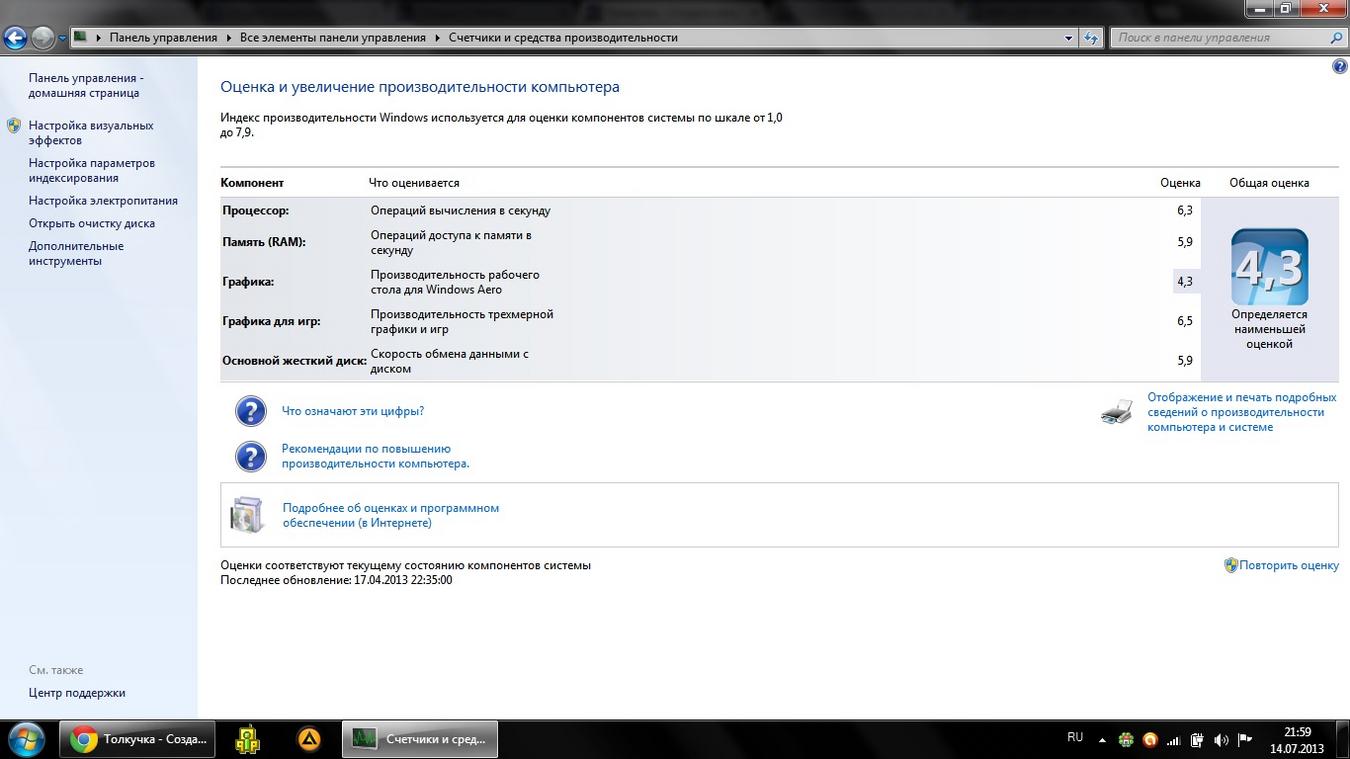Click the Forward navigation arrow button
Screen dimensions: 1350x759
pos(43,38)
